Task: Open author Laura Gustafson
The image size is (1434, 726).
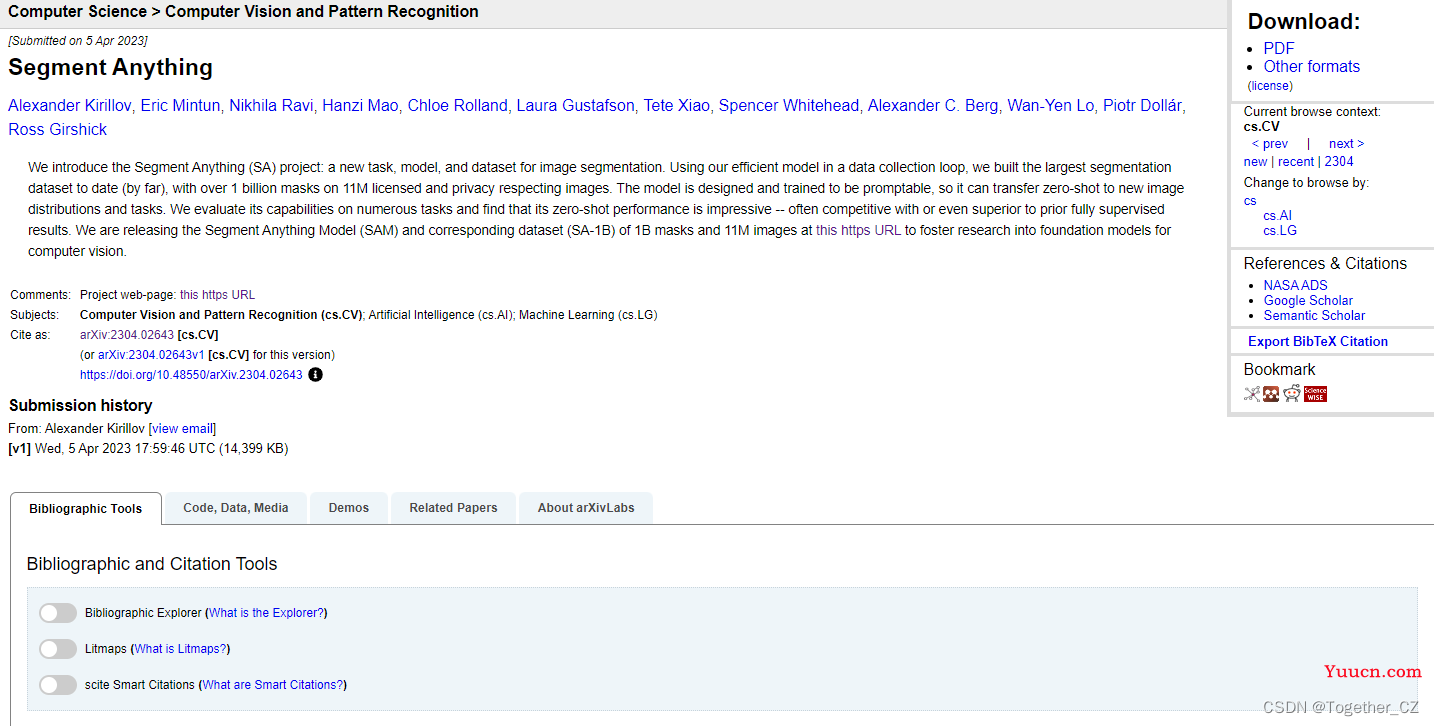Action: pos(575,106)
